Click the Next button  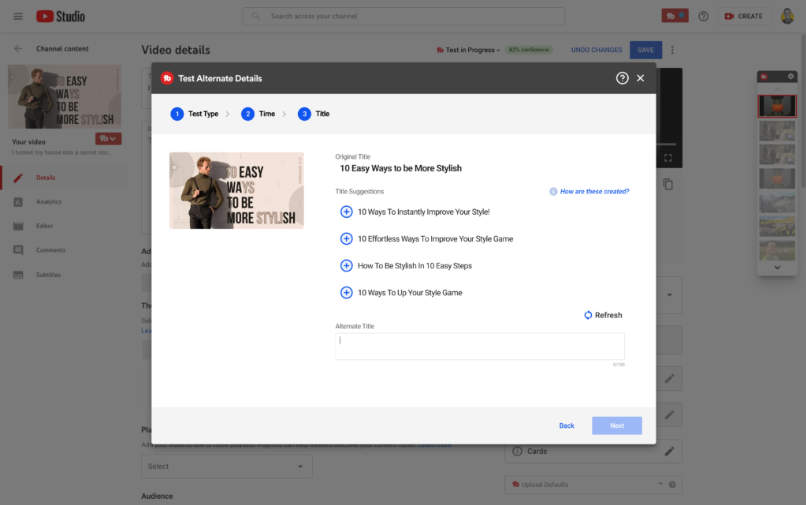[617, 426]
